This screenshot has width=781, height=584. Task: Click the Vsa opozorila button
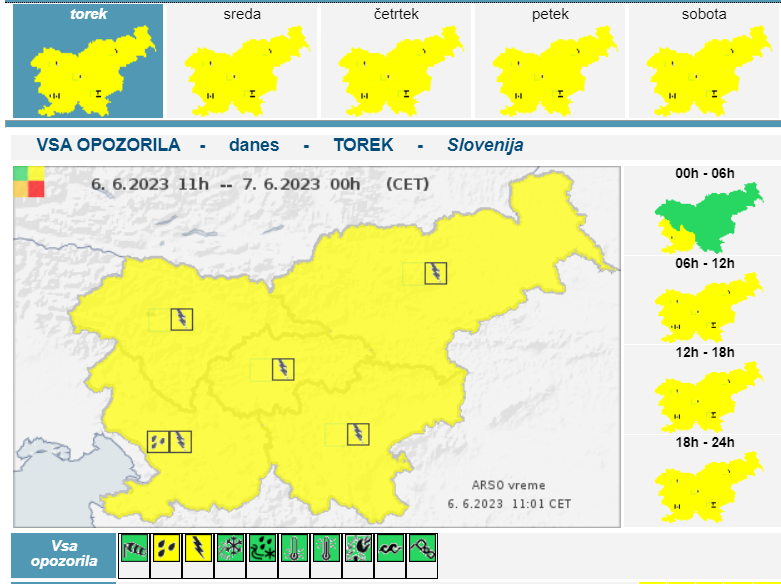point(64,553)
